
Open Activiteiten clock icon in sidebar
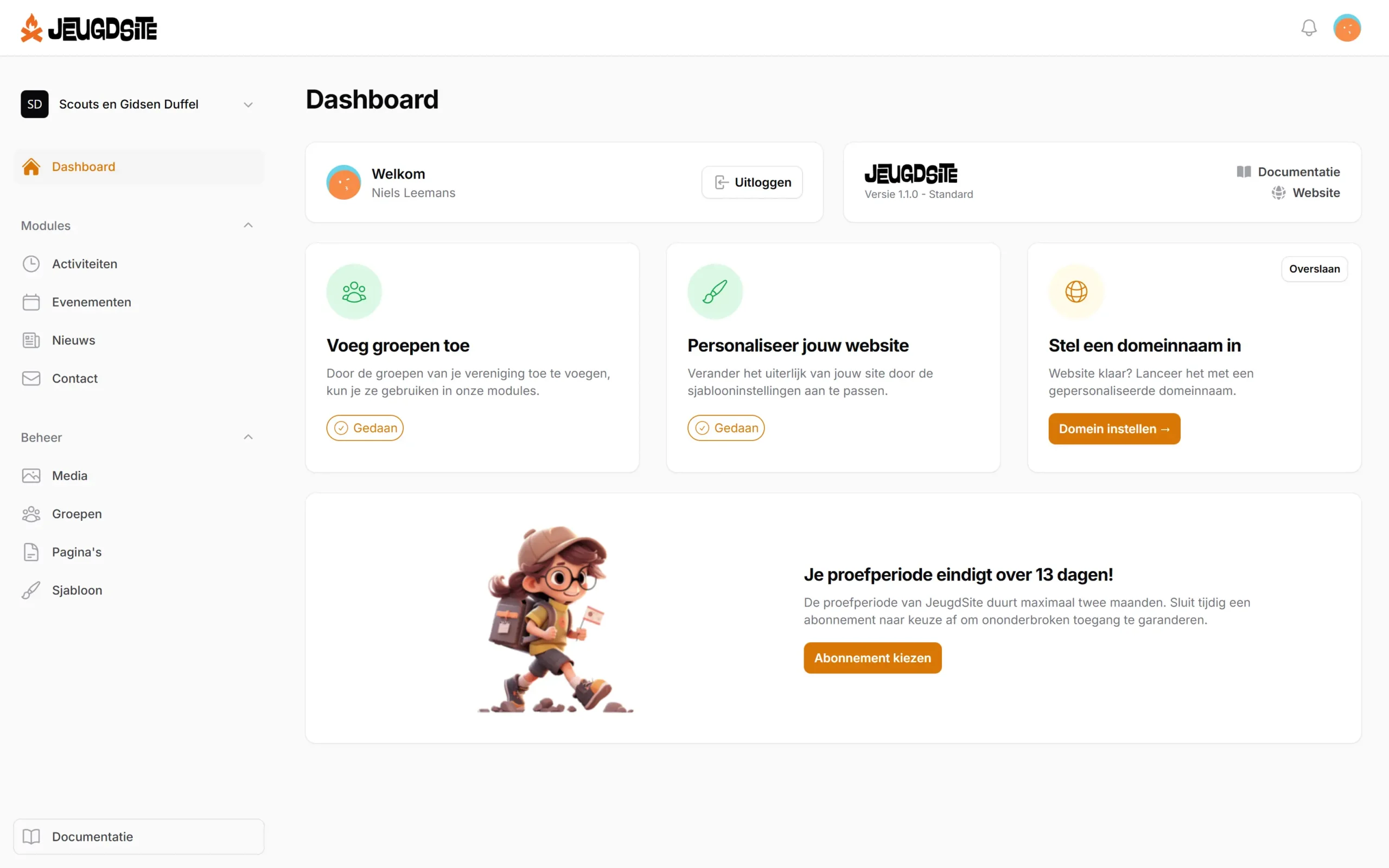coord(31,264)
